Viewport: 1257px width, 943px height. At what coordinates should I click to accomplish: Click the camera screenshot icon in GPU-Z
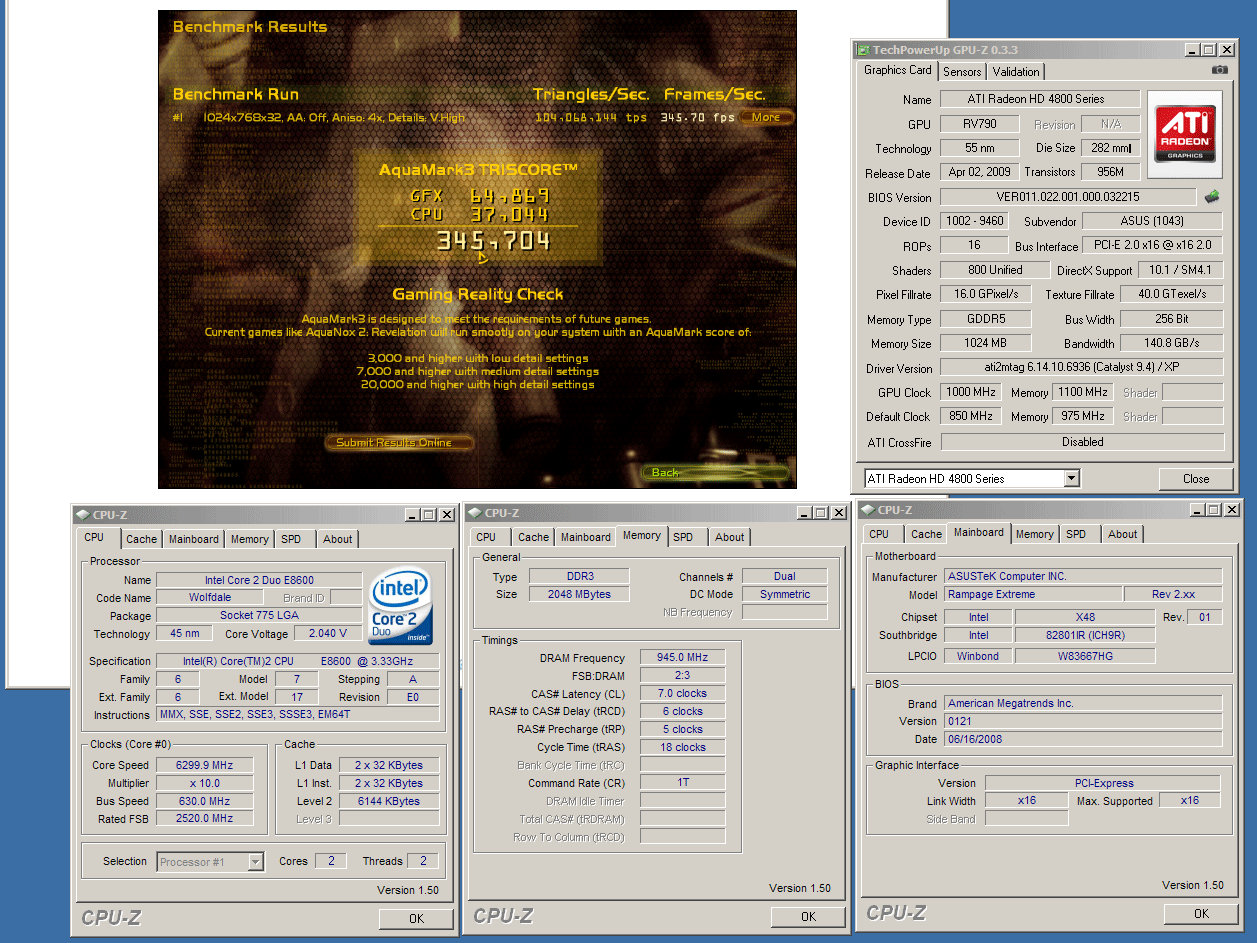[1219, 70]
